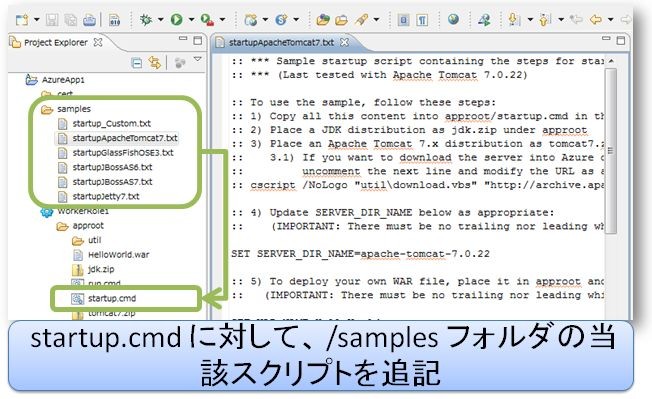Open Project Explorer view menu triangle
652x399 pixels.
pos(198,59)
